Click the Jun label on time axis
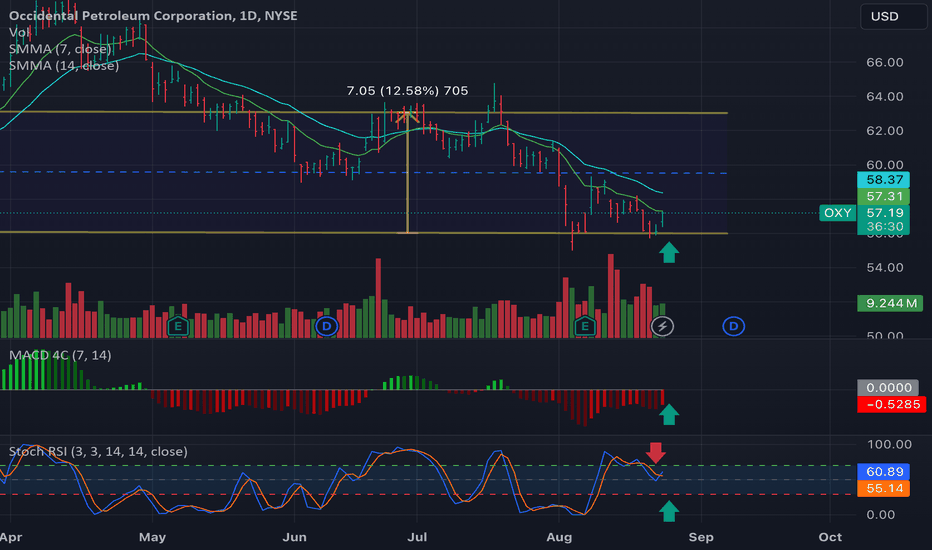The image size is (932, 550). pos(294,537)
